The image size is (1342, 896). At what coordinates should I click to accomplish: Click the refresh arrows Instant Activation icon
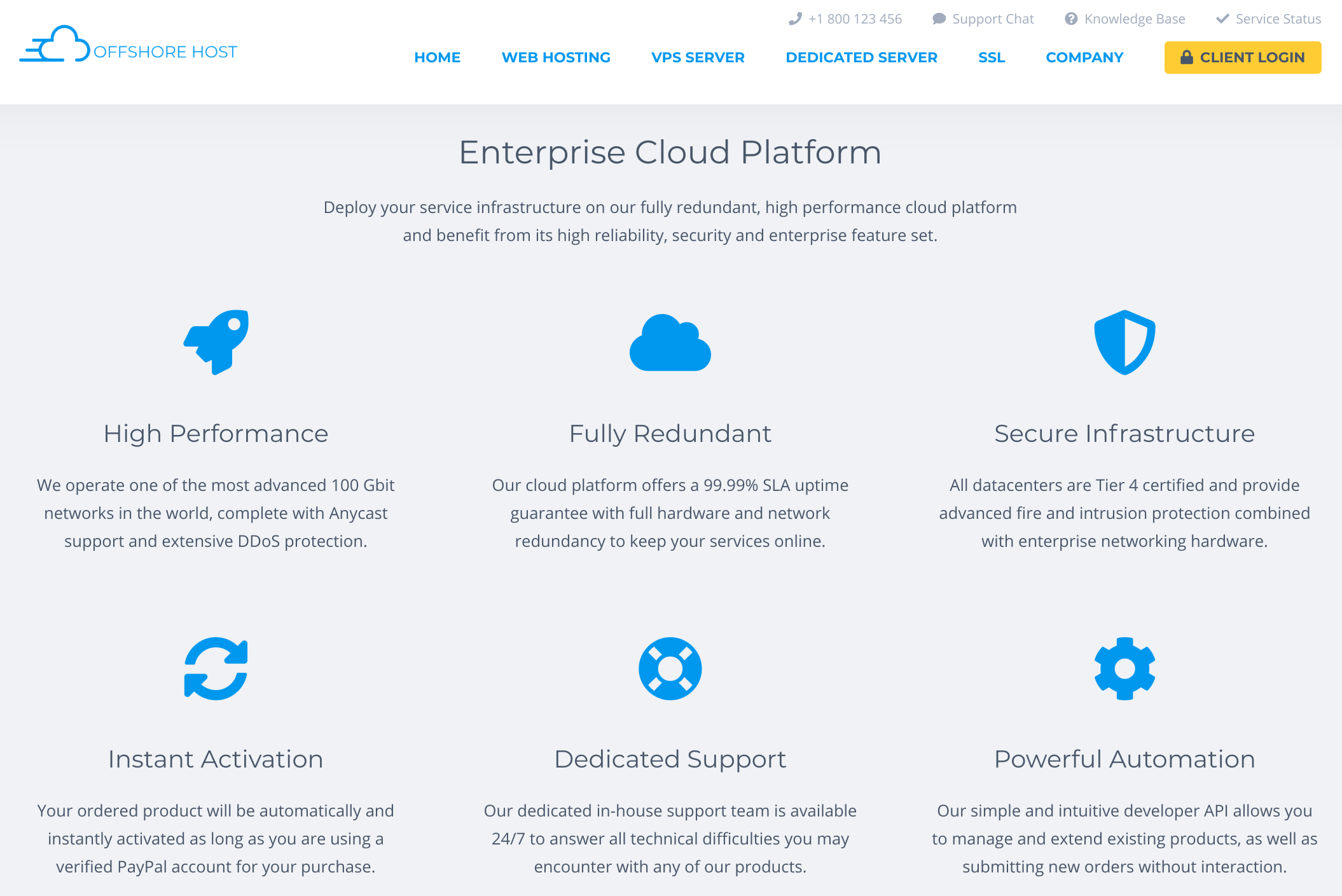pos(216,668)
